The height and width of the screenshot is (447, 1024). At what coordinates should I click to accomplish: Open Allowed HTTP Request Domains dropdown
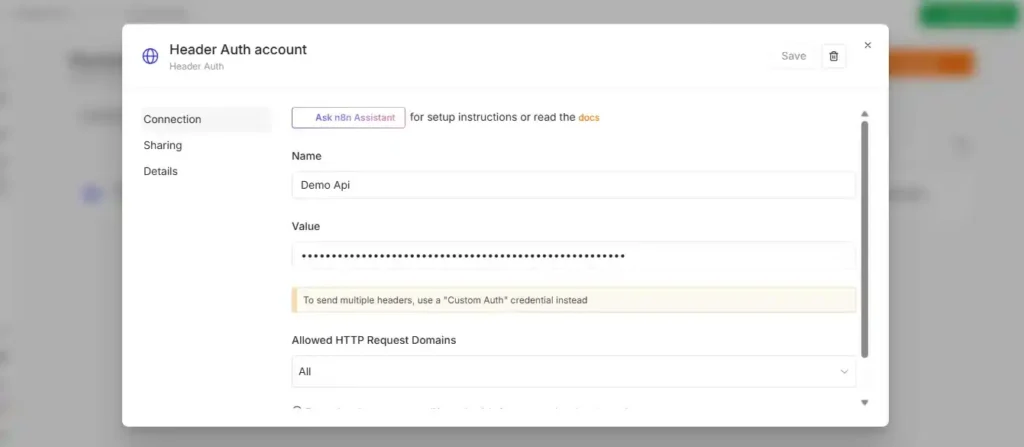click(573, 371)
